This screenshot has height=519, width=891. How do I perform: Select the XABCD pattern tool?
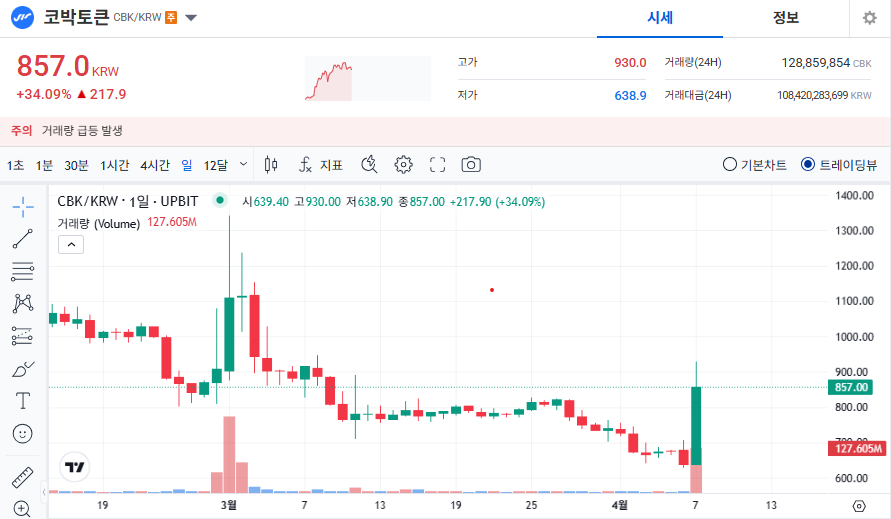(23, 304)
